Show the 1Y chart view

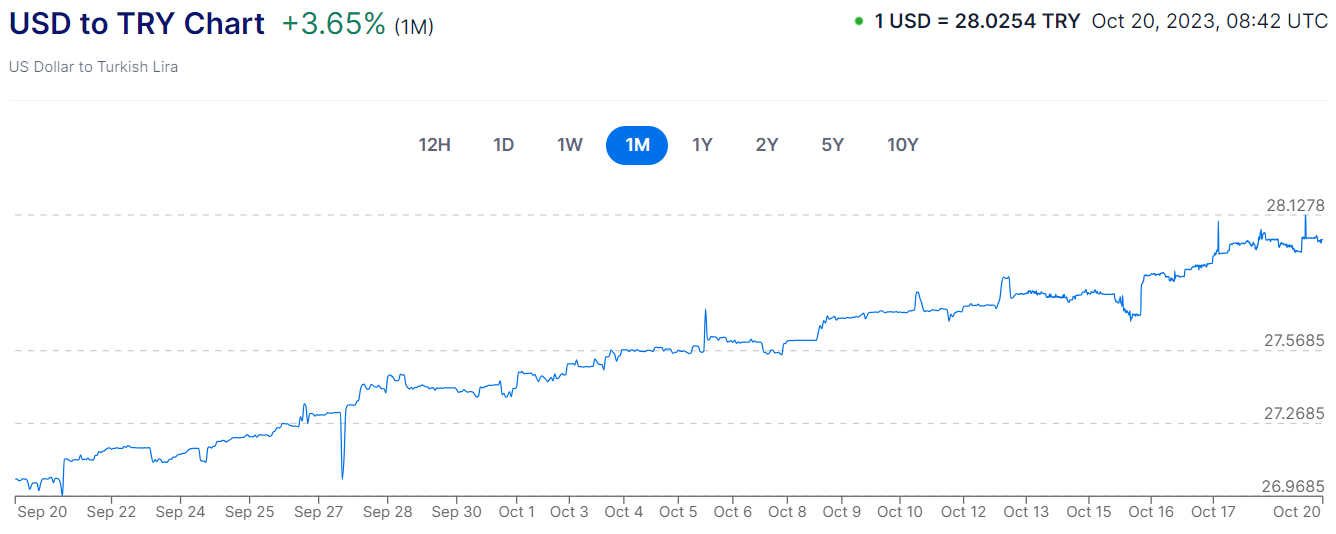point(702,145)
